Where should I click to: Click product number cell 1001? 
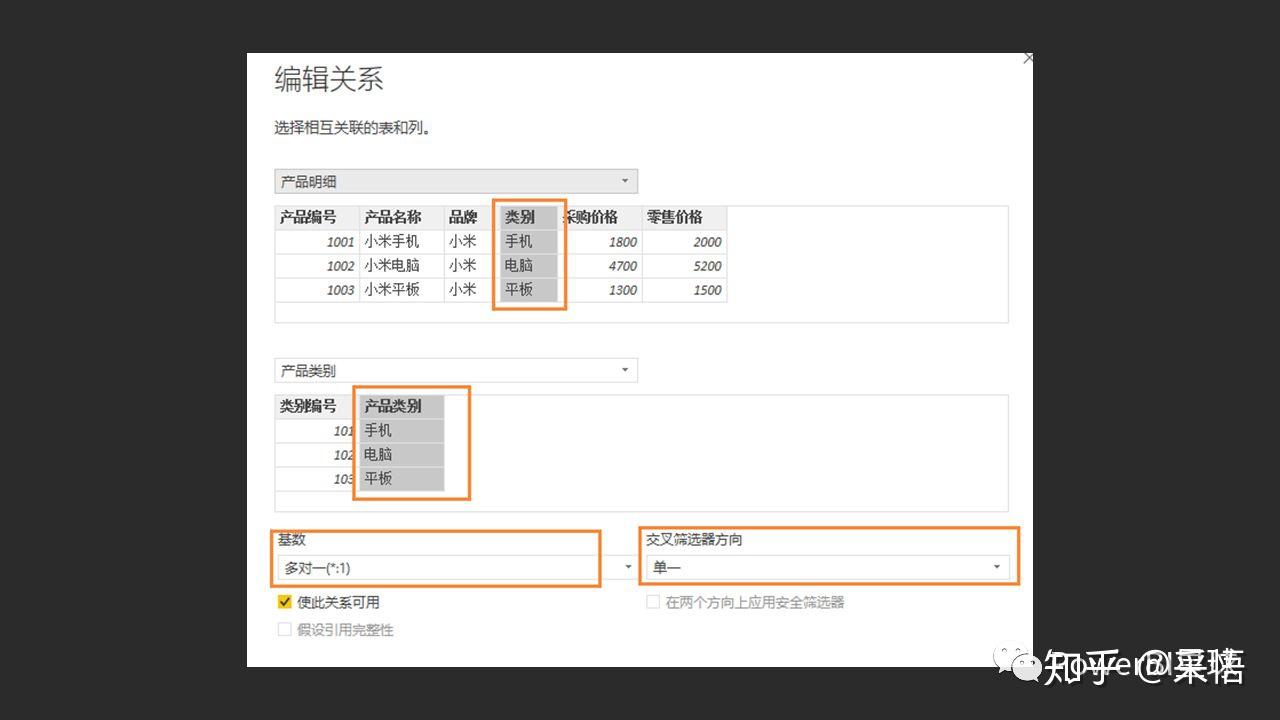tap(317, 242)
